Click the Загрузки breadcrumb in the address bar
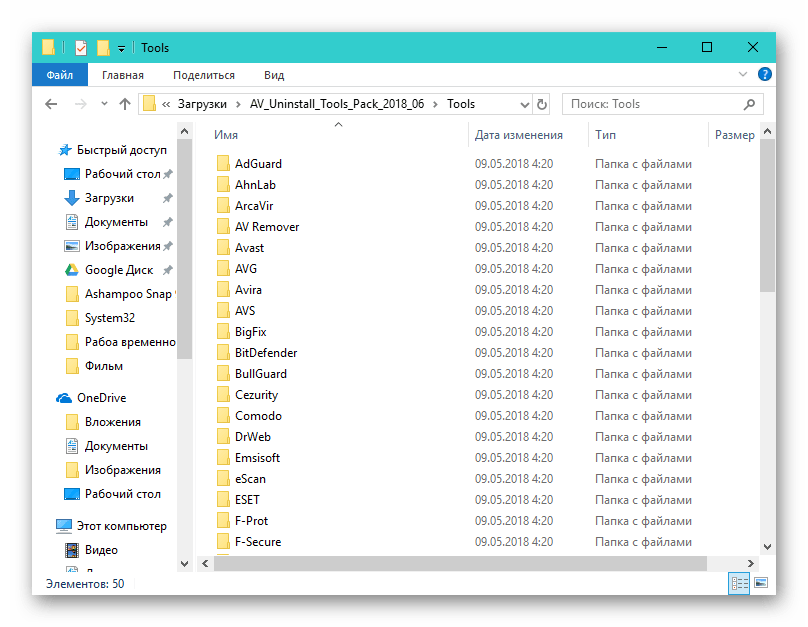Image resolution: width=808 pixels, height=627 pixels. (201, 104)
